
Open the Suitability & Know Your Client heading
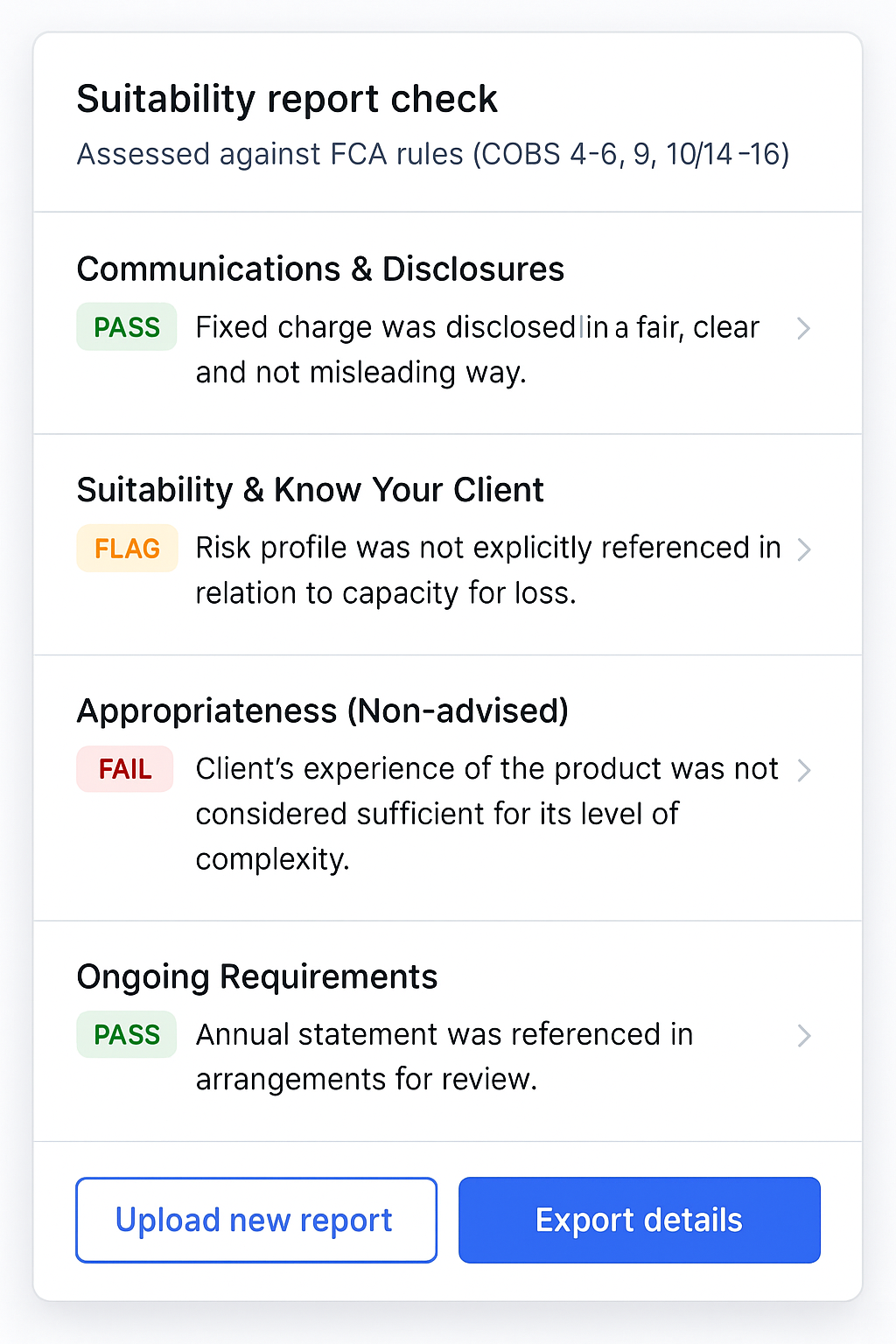pos(310,490)
